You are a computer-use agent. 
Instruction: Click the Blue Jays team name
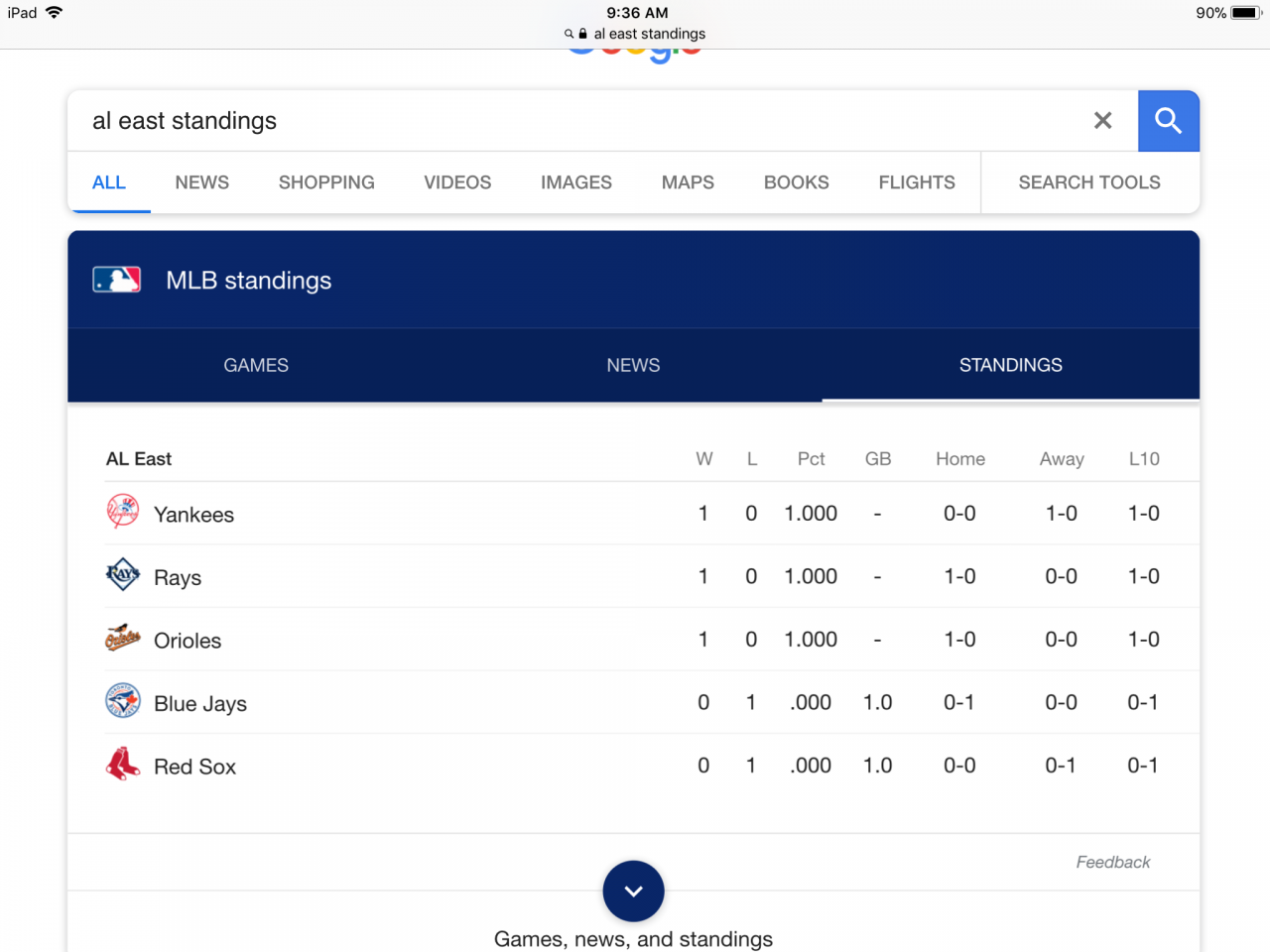pyautogui.click(x=200, y=704)
